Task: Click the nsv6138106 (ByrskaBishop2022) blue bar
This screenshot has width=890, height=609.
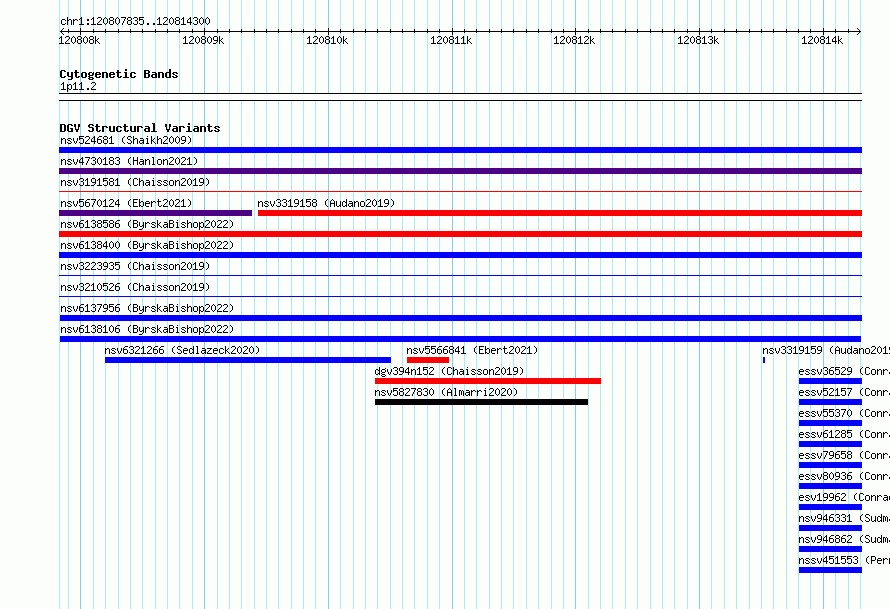Action: pyautogui.click(x=460, y=339)
